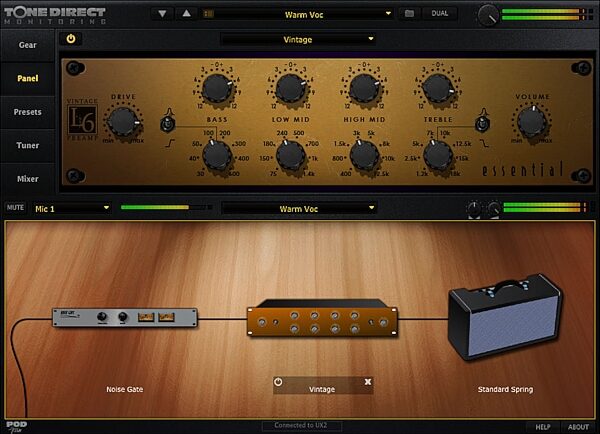Click the TREBLE gain knob
600x434 pixels.
pyautogui.click(x=438, y=87)
